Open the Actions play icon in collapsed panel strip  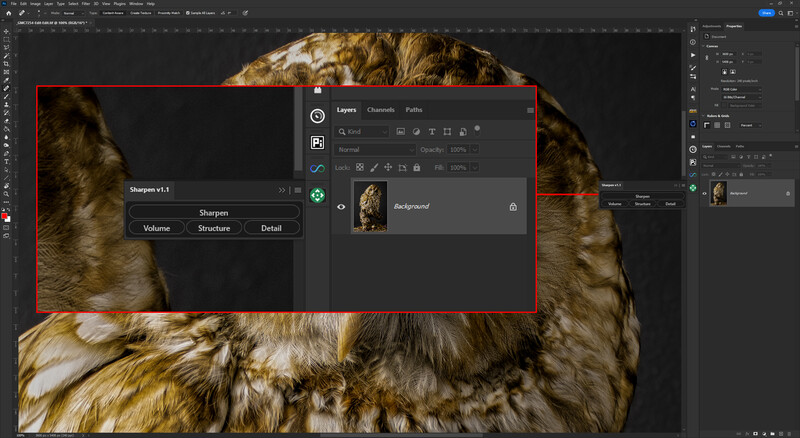point(693,55)
